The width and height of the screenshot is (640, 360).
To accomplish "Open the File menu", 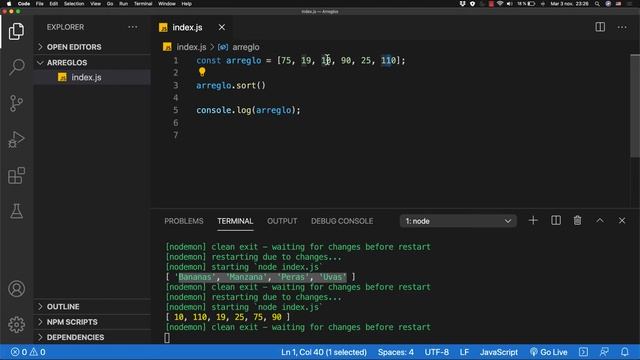I will [x=40, y=4].
